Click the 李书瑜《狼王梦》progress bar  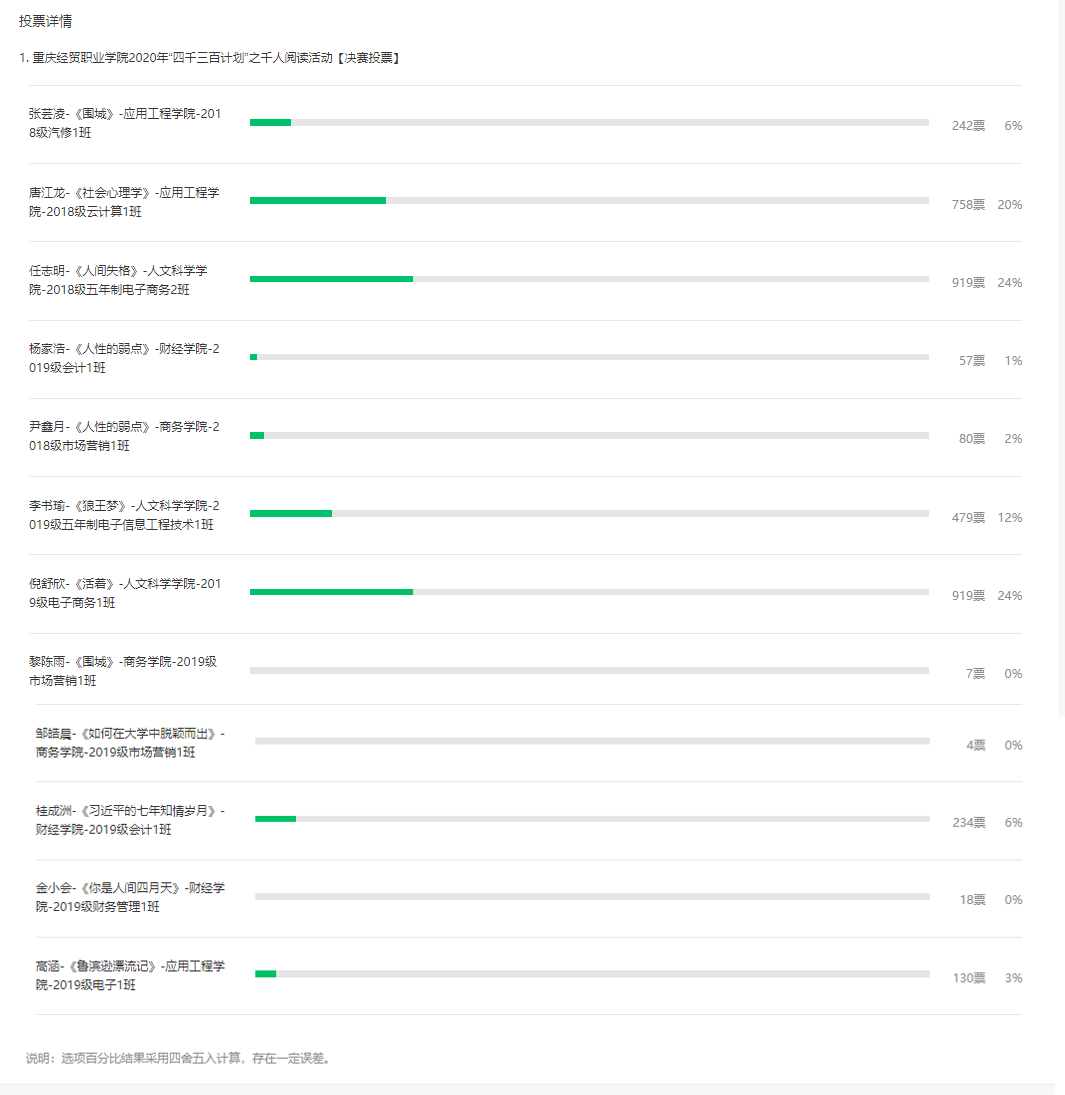(x=589, y=514)
